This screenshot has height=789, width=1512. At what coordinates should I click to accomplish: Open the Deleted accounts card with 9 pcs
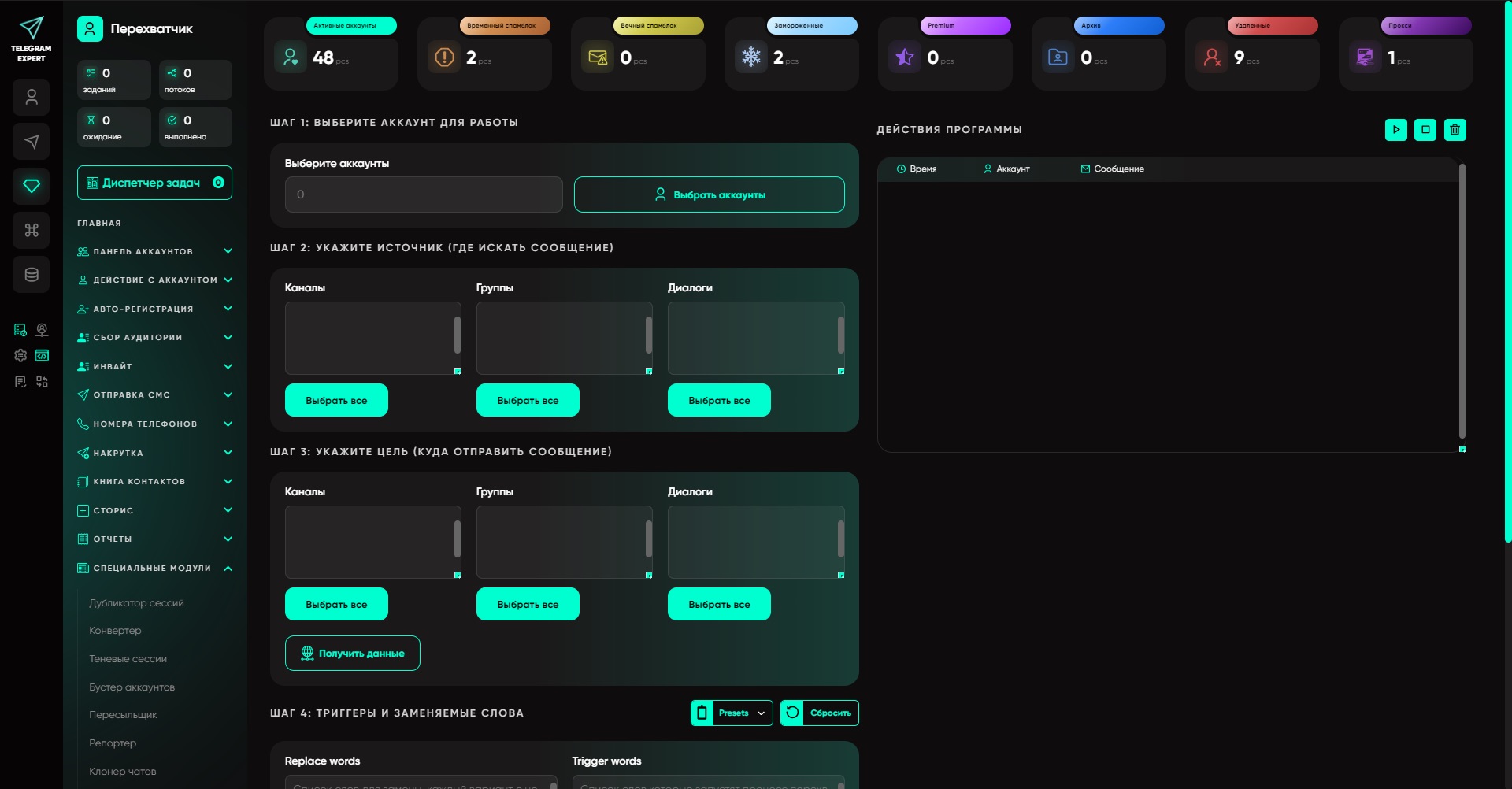pos(1252,54)
